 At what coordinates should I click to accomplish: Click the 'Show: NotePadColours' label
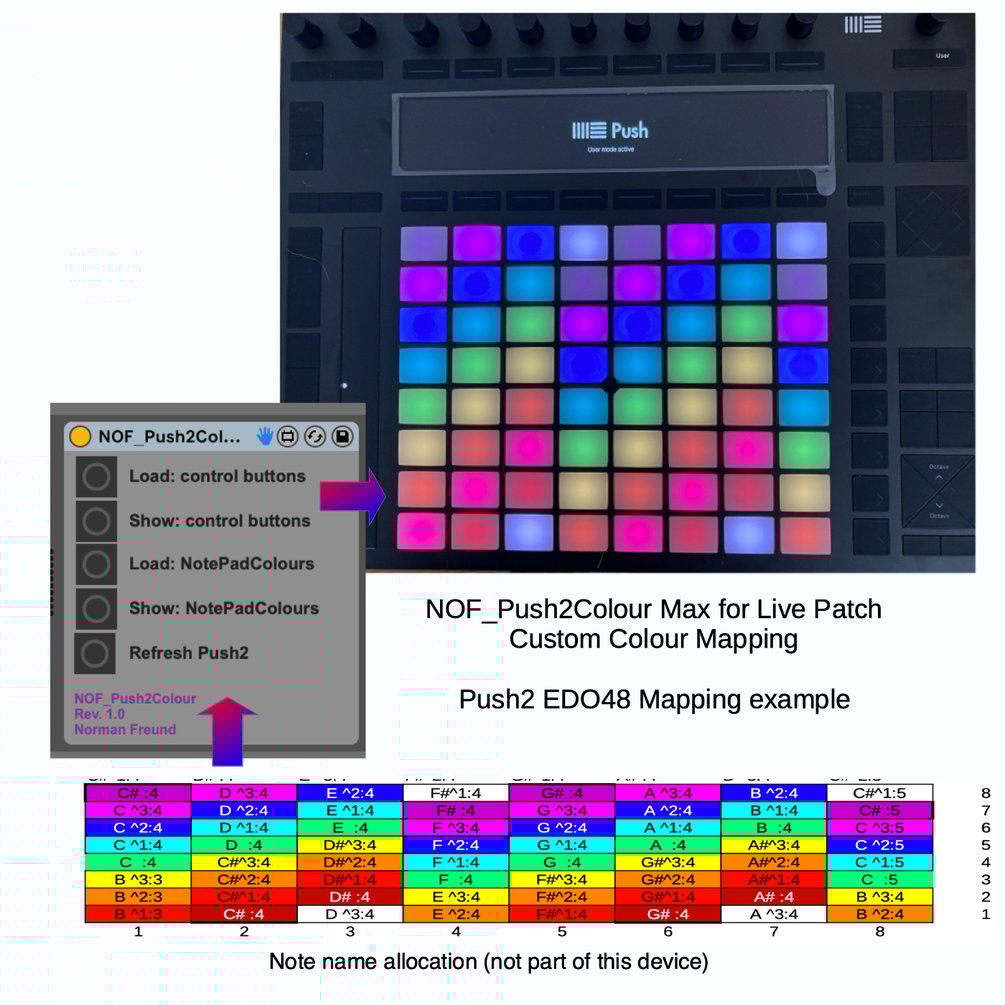click(x=224, y=608)
